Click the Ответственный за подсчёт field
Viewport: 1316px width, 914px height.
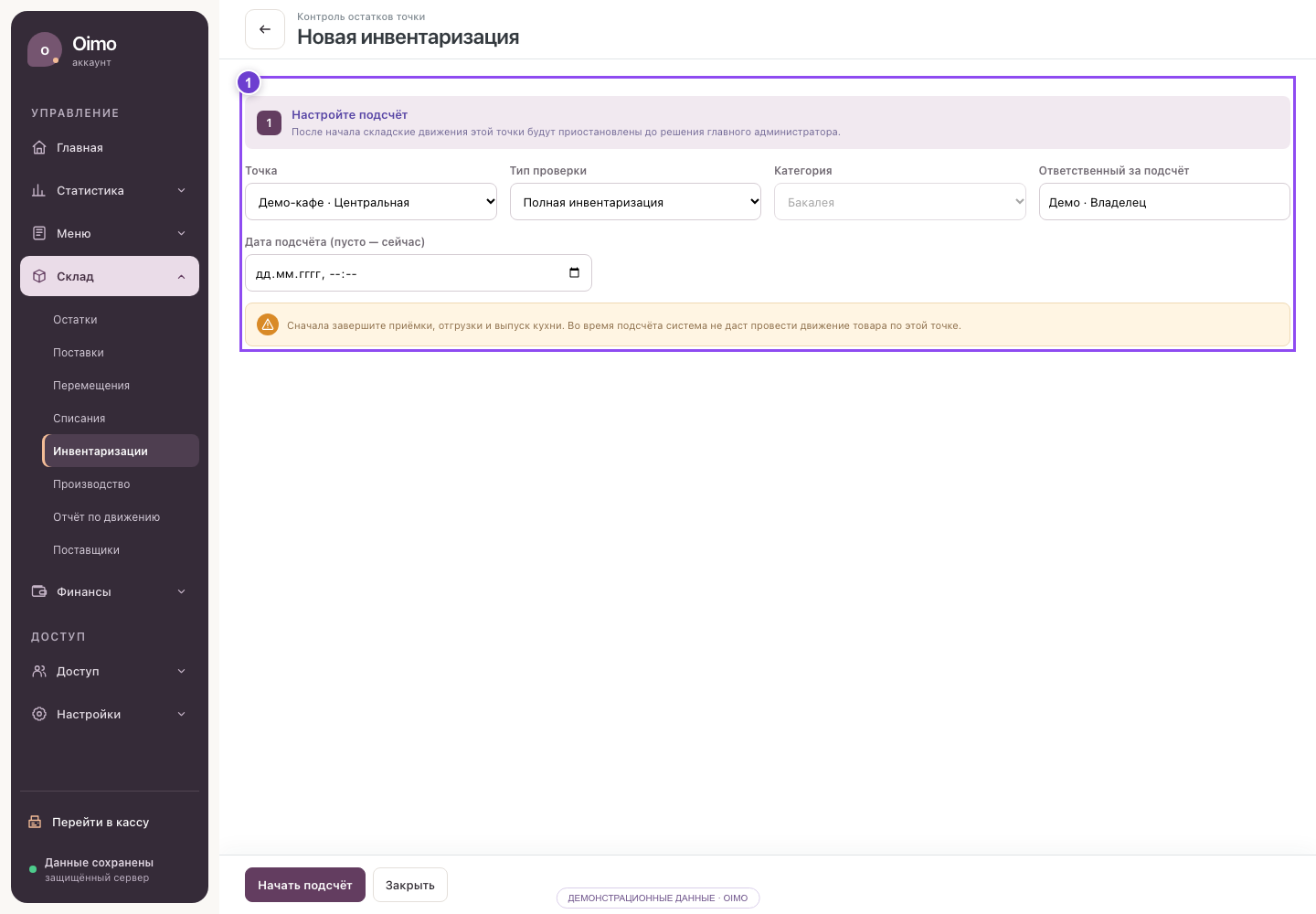(1164, 202)
